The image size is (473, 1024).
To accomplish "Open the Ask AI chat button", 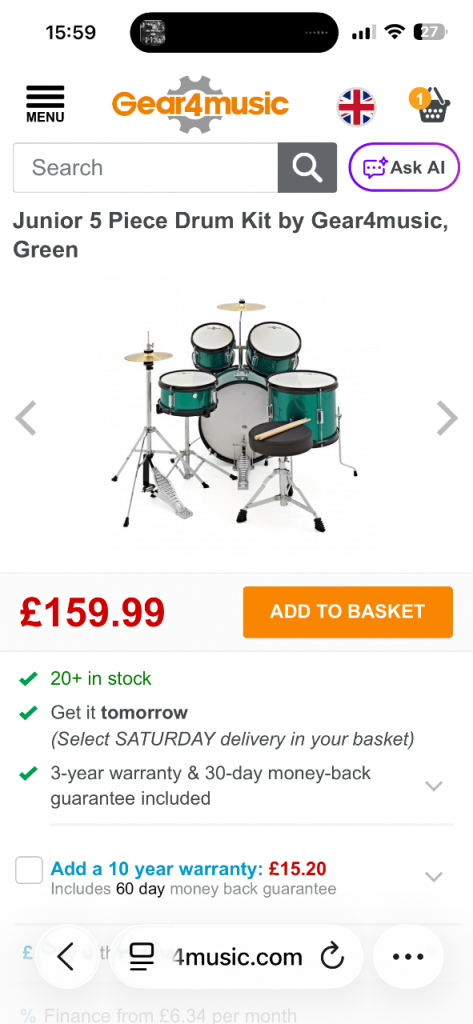I will pyautogui.click(x=404, y=167).
